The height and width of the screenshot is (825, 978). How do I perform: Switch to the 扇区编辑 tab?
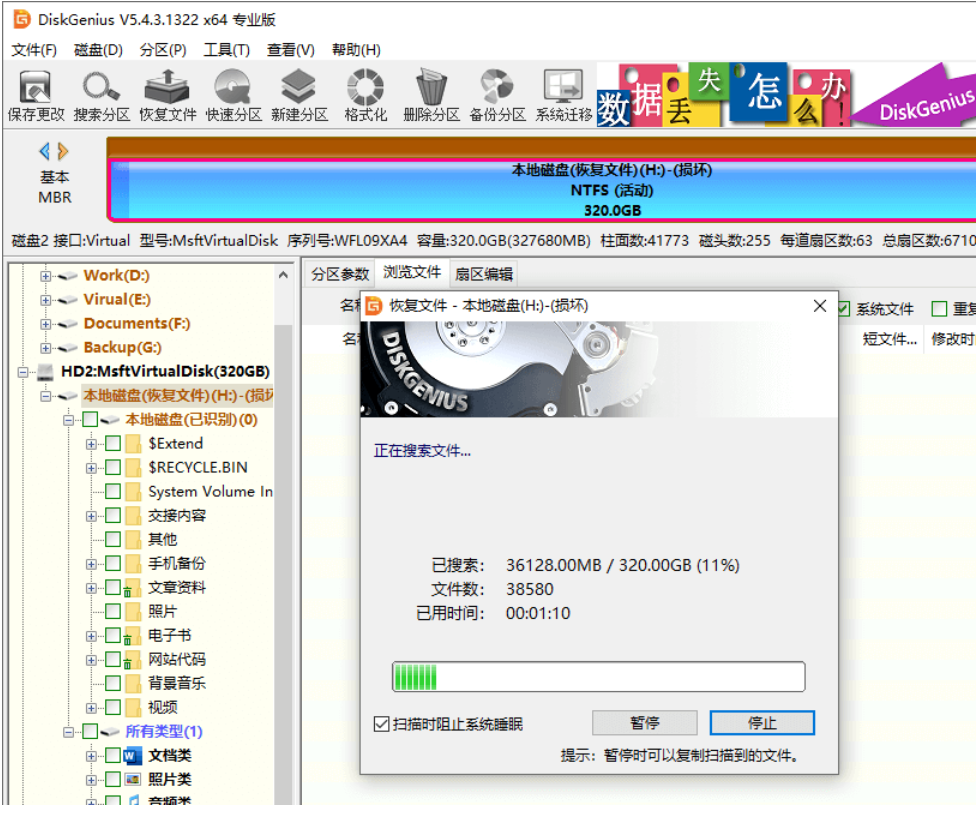[484, 274]
